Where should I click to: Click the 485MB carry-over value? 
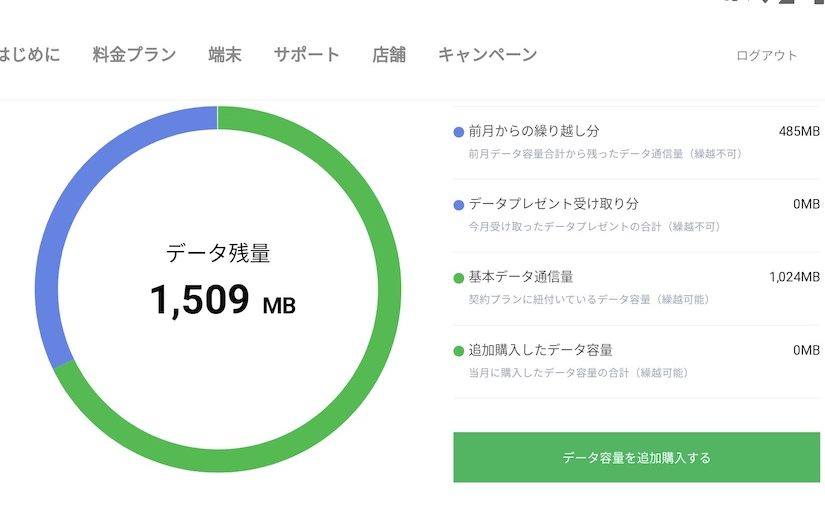(799, 131)
